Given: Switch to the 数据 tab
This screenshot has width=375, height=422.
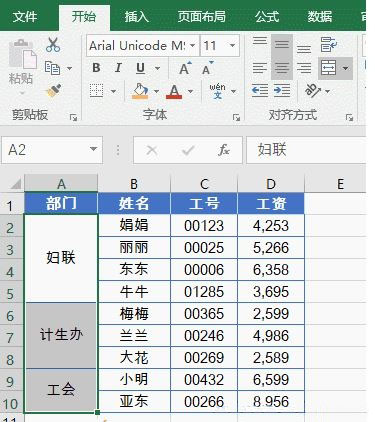Looking at the screenshot, I should pos(319,17).
